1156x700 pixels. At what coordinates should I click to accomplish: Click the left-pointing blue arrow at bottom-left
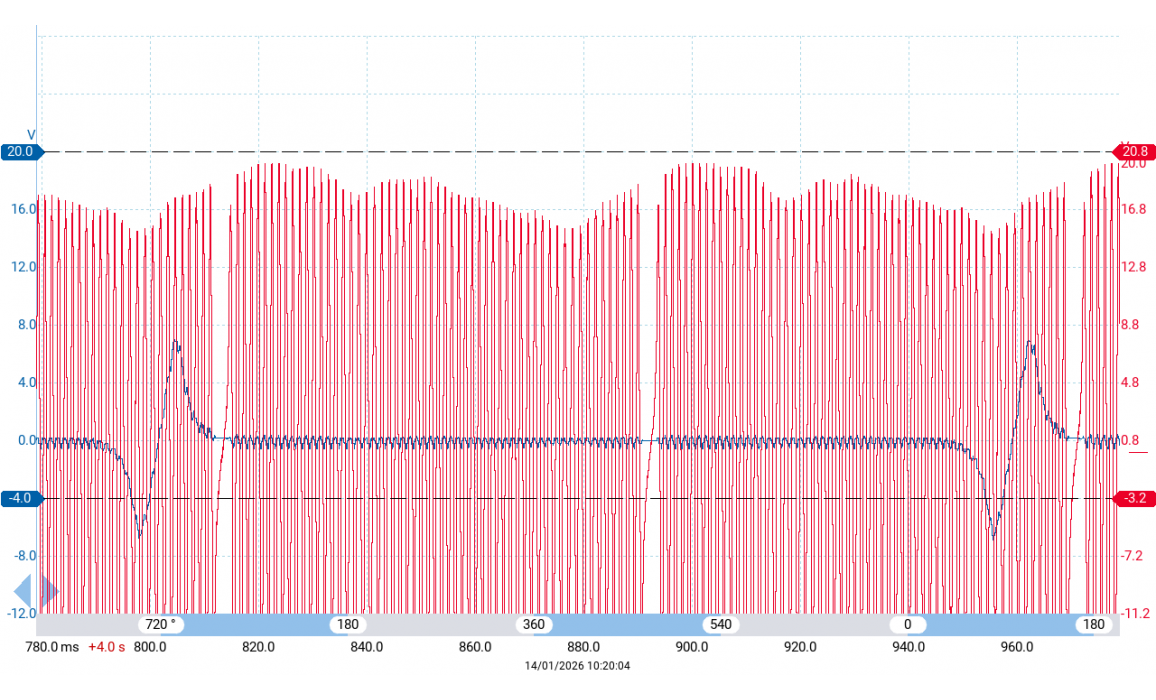tap(22, 592)
